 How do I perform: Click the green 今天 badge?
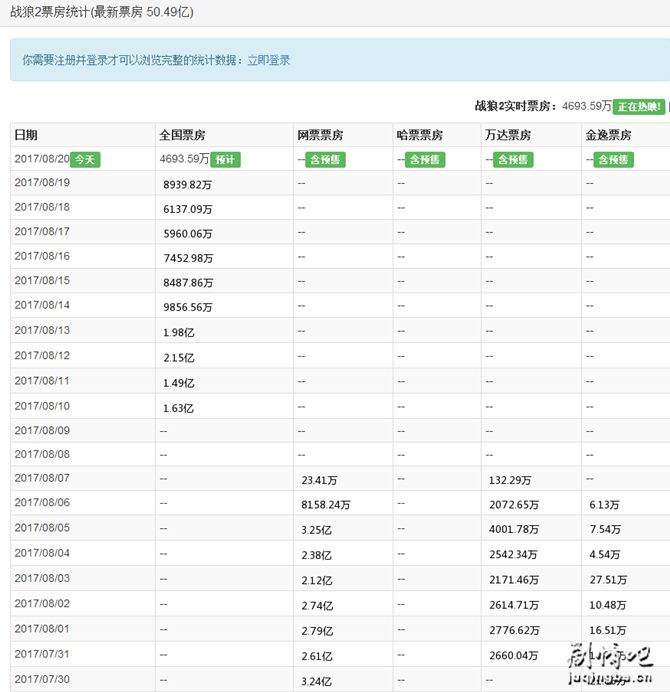pos(86,159)
